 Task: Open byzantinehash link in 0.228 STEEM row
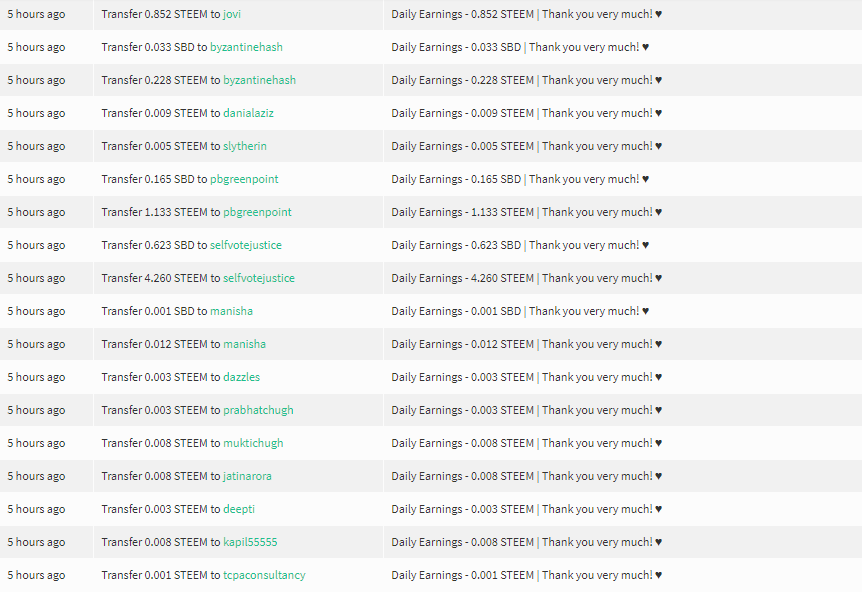tap(259, 80)
